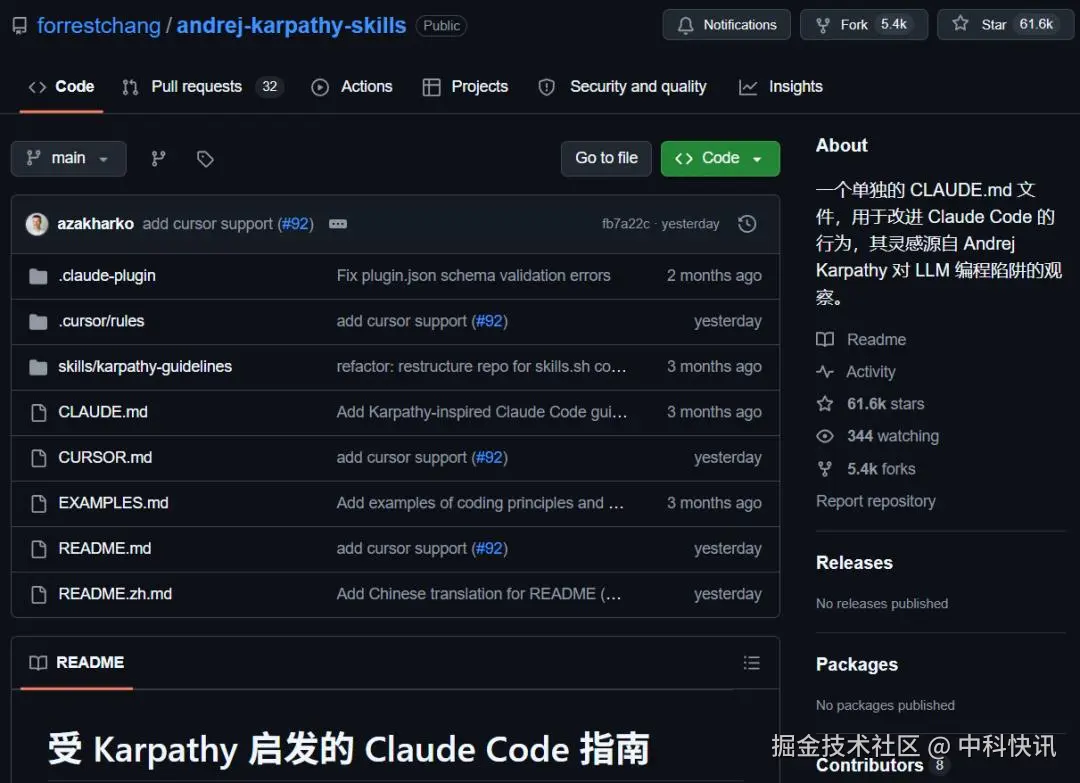This screenshot has height=783, width=1080.
Task: Open the EXAMPLES.md file
Action: tap(114, 503)
